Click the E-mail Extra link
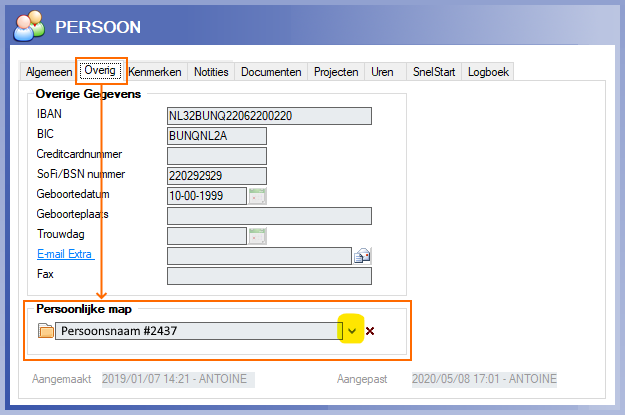This screenshot has width=625, height=415. pyautogui.click(x=65, y=254)
